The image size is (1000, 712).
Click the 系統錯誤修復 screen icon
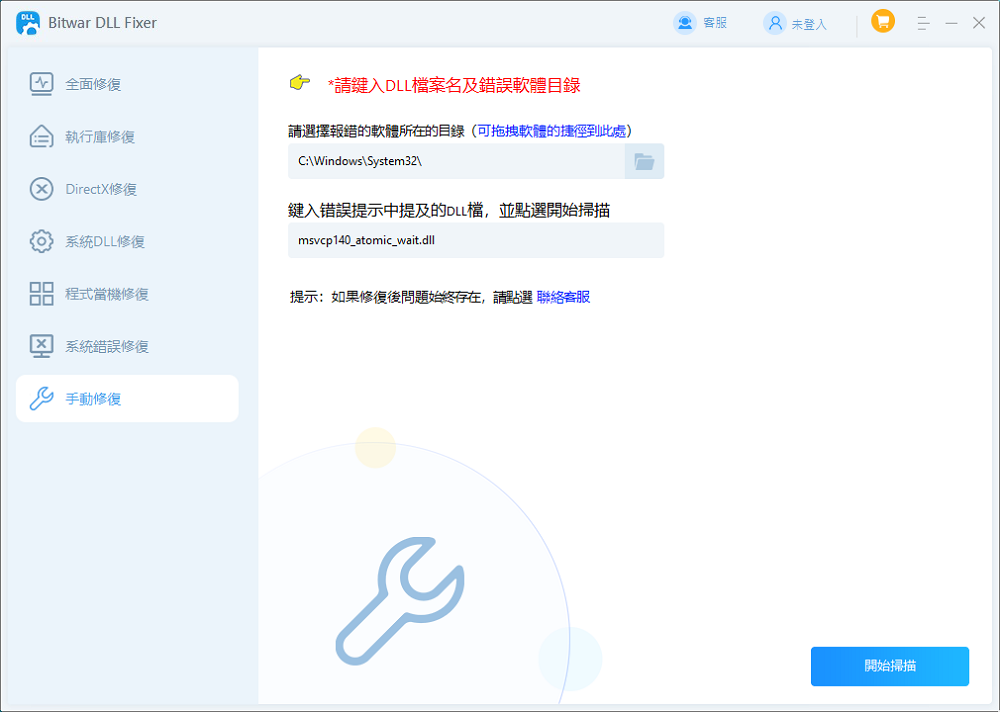click(x=41, y=346)
